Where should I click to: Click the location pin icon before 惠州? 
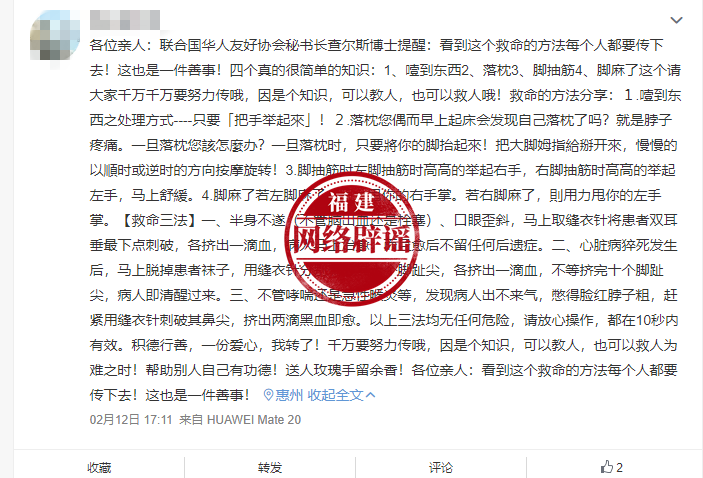(x=268, y=395)
